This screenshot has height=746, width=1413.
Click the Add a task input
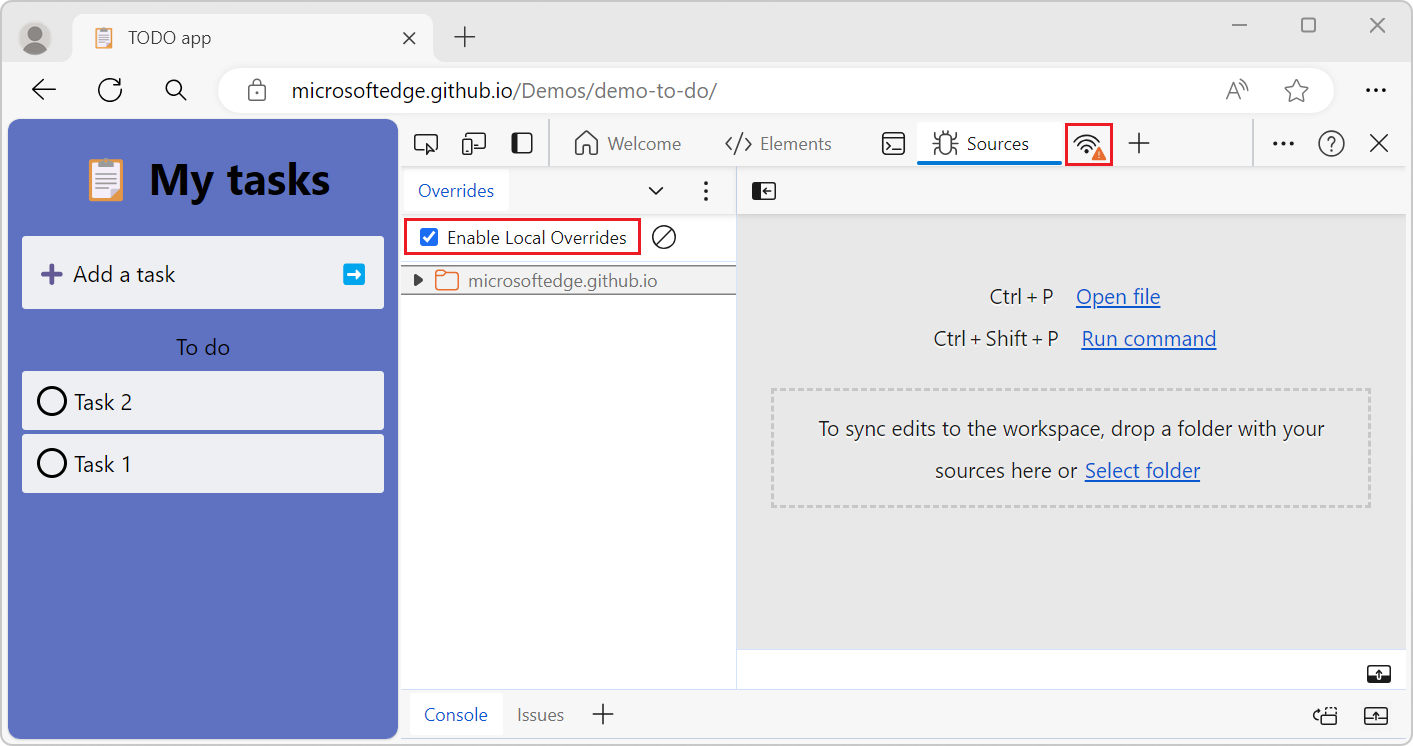[203, 273]
